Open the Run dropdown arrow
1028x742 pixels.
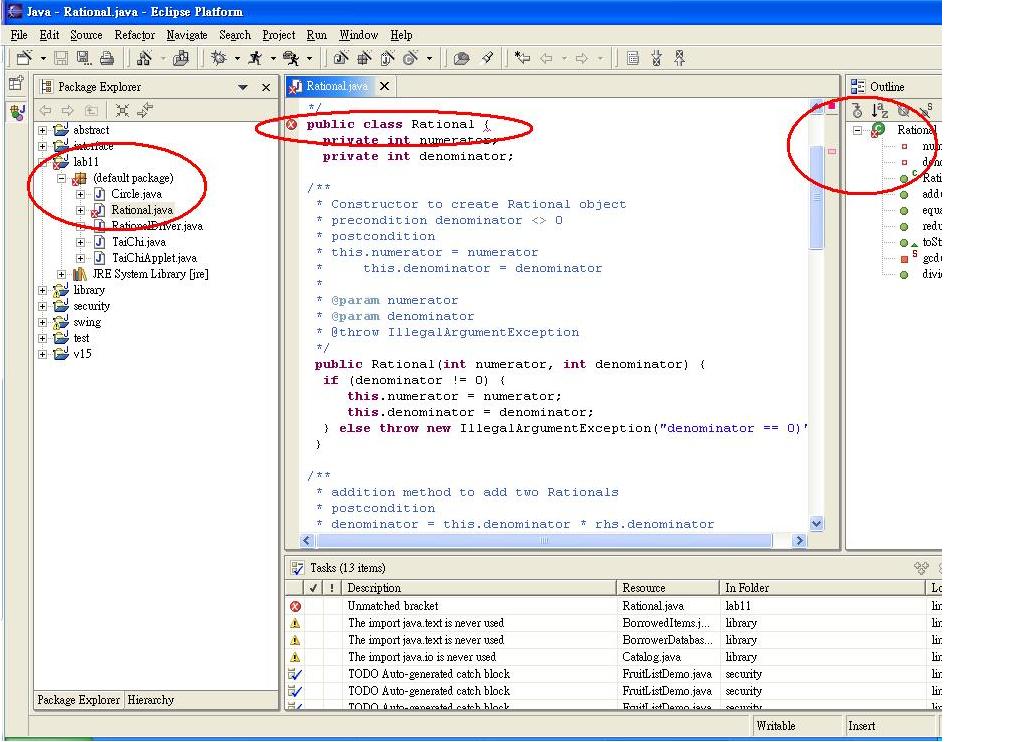[273, 59]
